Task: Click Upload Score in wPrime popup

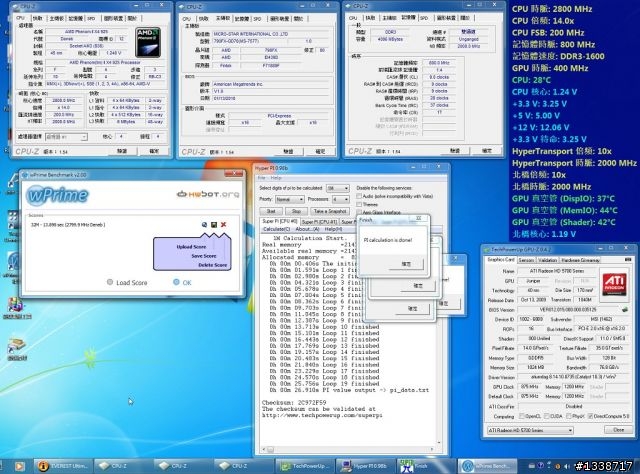Action: coord(191,247)
